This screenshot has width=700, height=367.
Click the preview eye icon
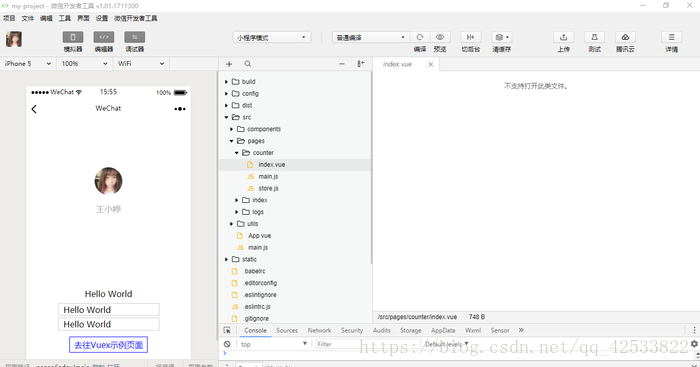click(440, 37)
